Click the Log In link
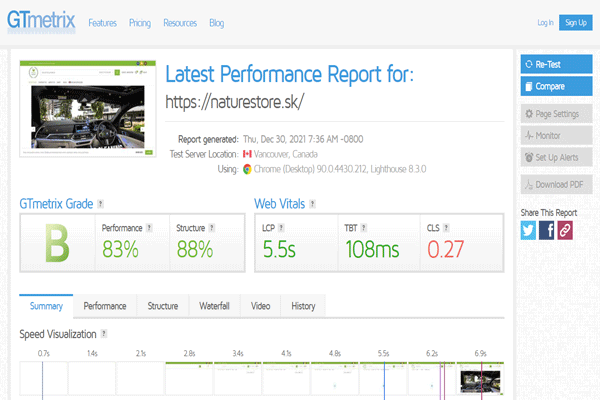The height and width of the screenshot is (400, 600). (545, 22)
